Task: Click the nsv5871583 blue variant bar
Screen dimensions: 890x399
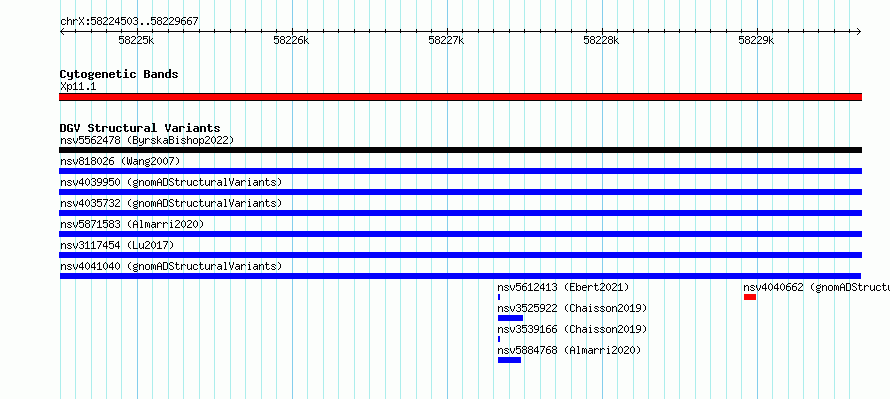Action: [x=460, y=234]
